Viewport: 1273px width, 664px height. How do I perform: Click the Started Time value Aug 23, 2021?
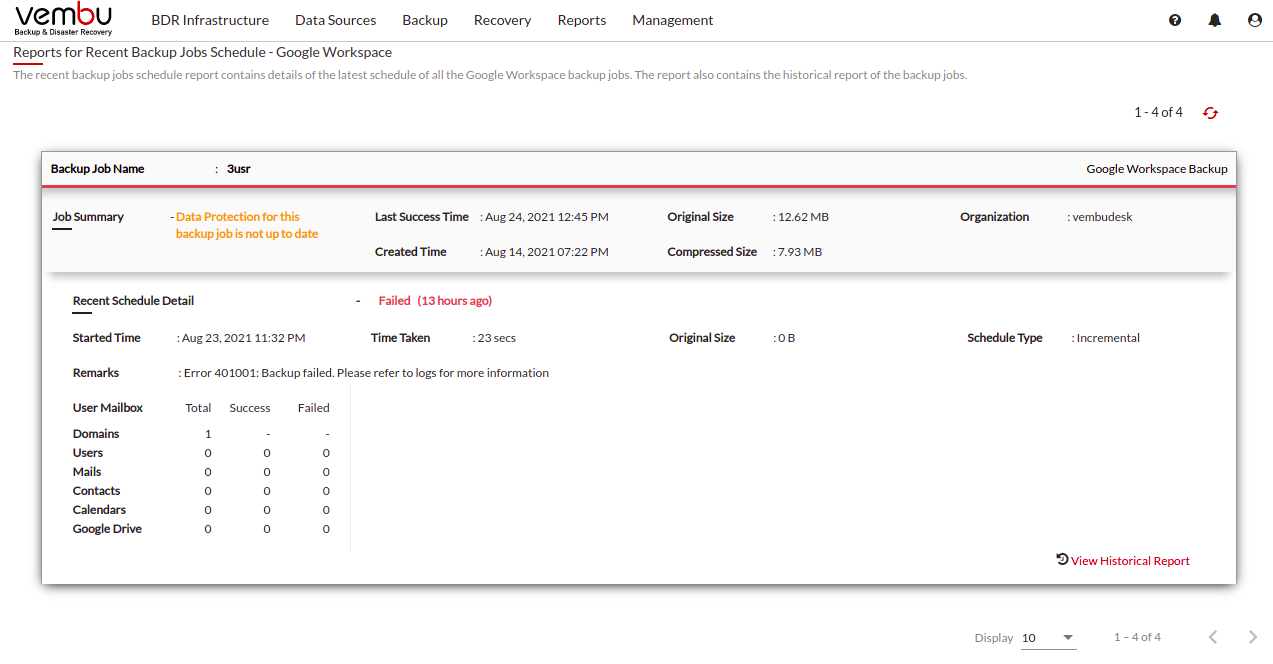[244, 338]
